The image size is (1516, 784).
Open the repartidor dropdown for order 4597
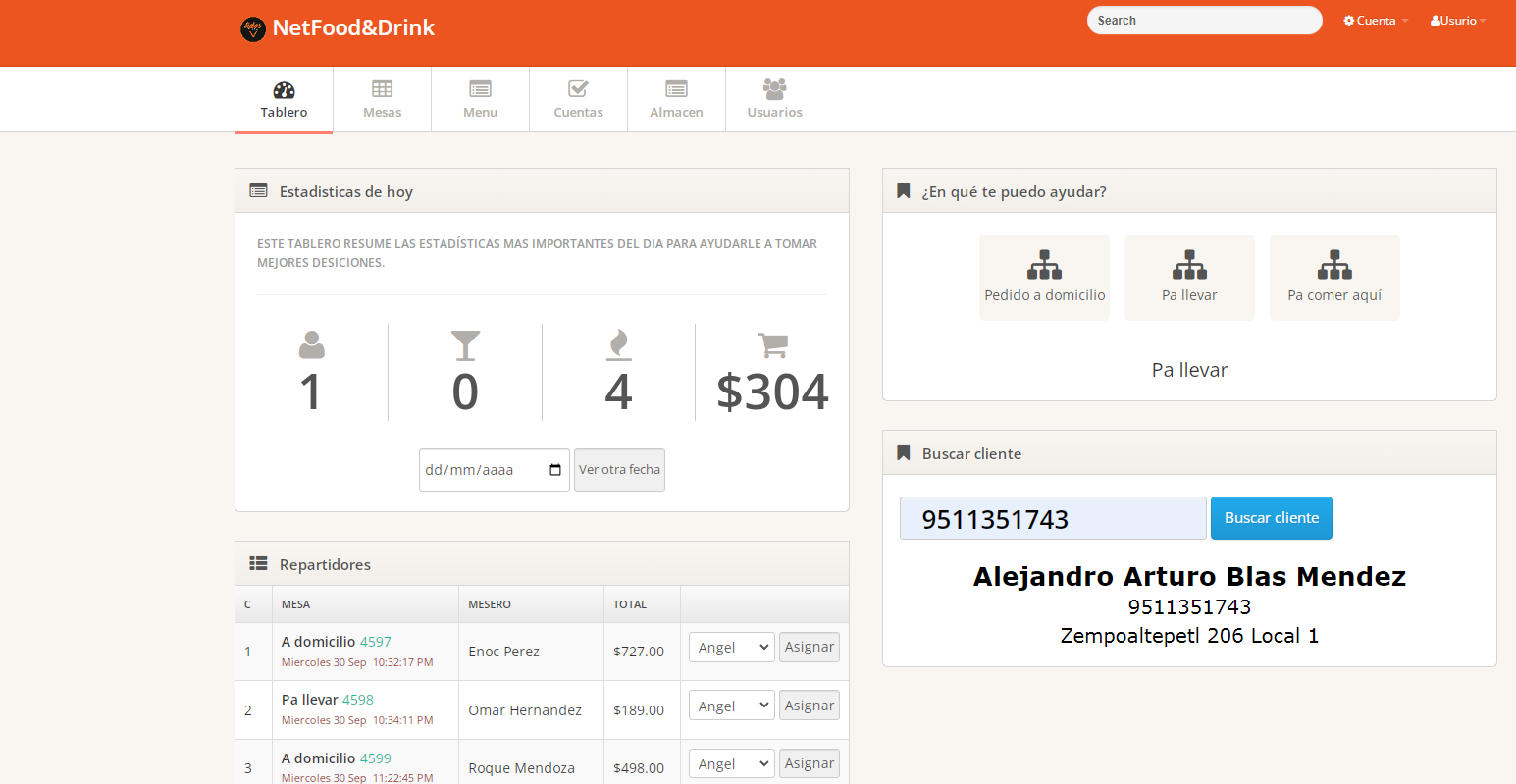point(732,648)
